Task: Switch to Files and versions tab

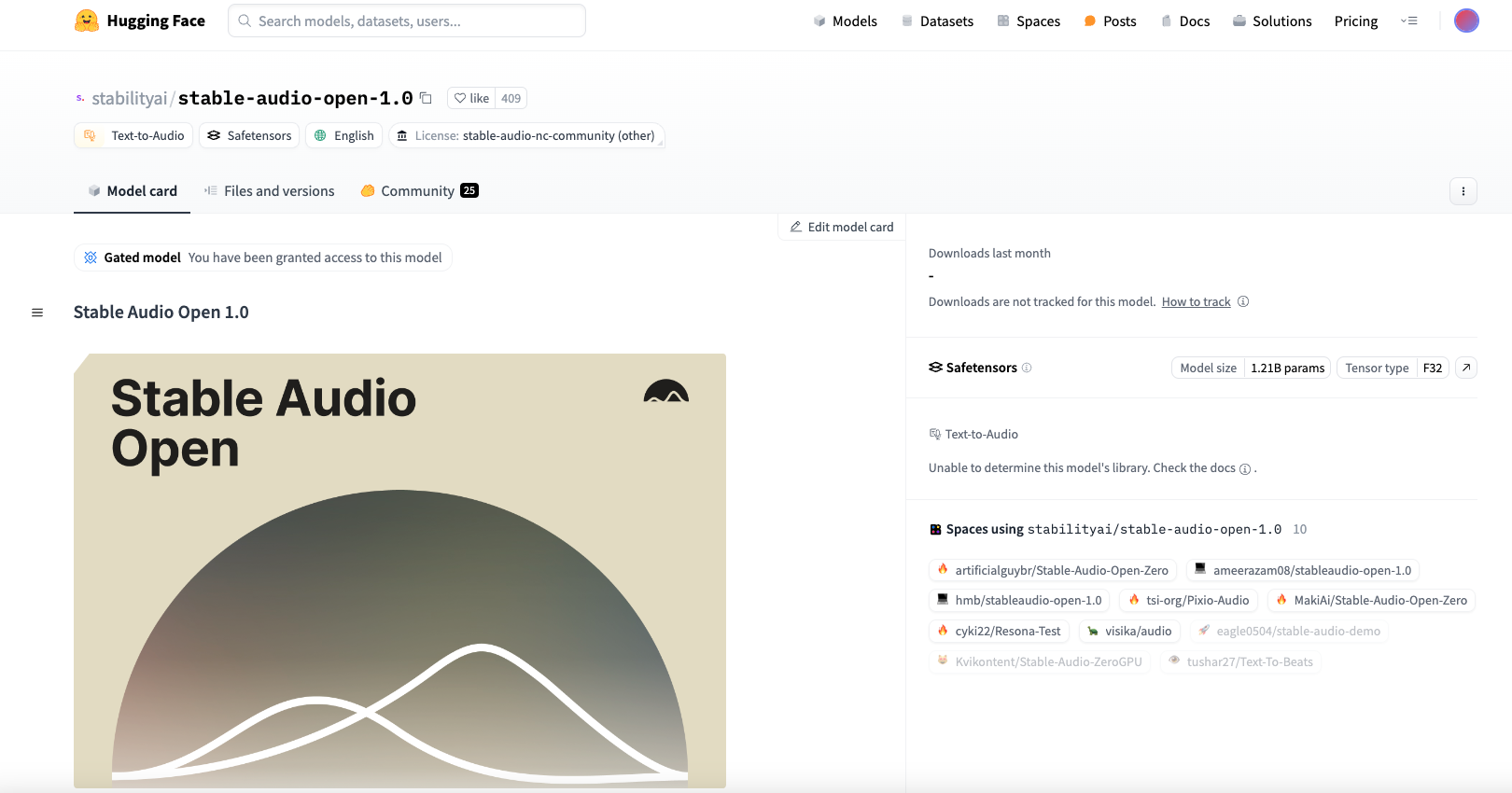Action: (270, 191)
